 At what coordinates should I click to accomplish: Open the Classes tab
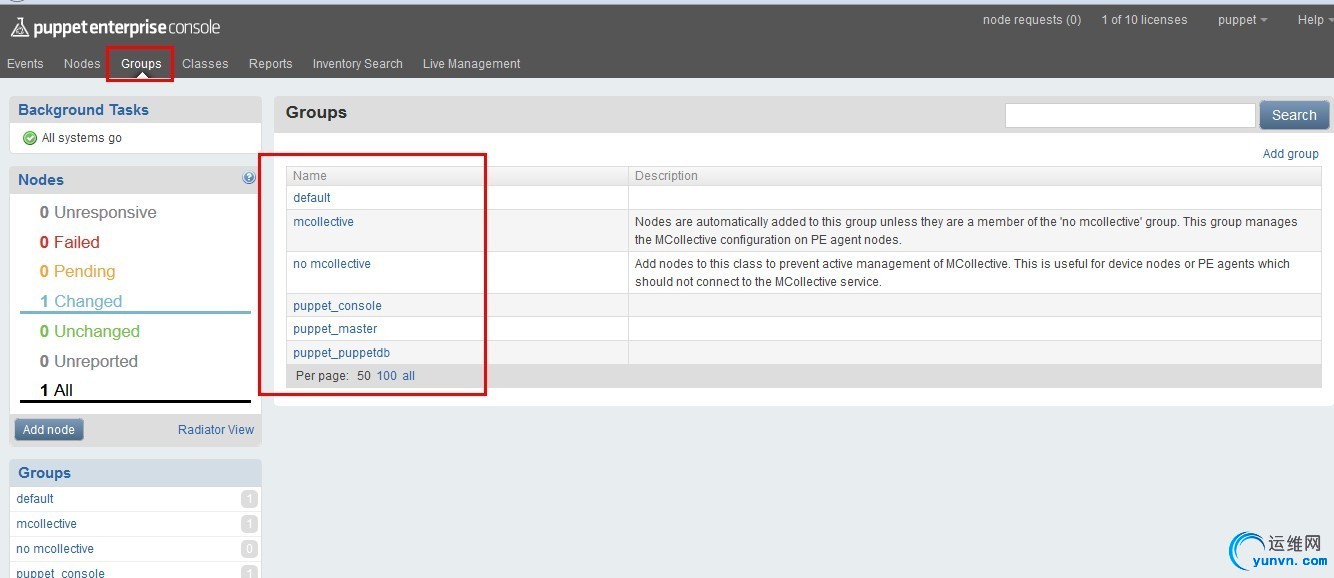(205, 64)
